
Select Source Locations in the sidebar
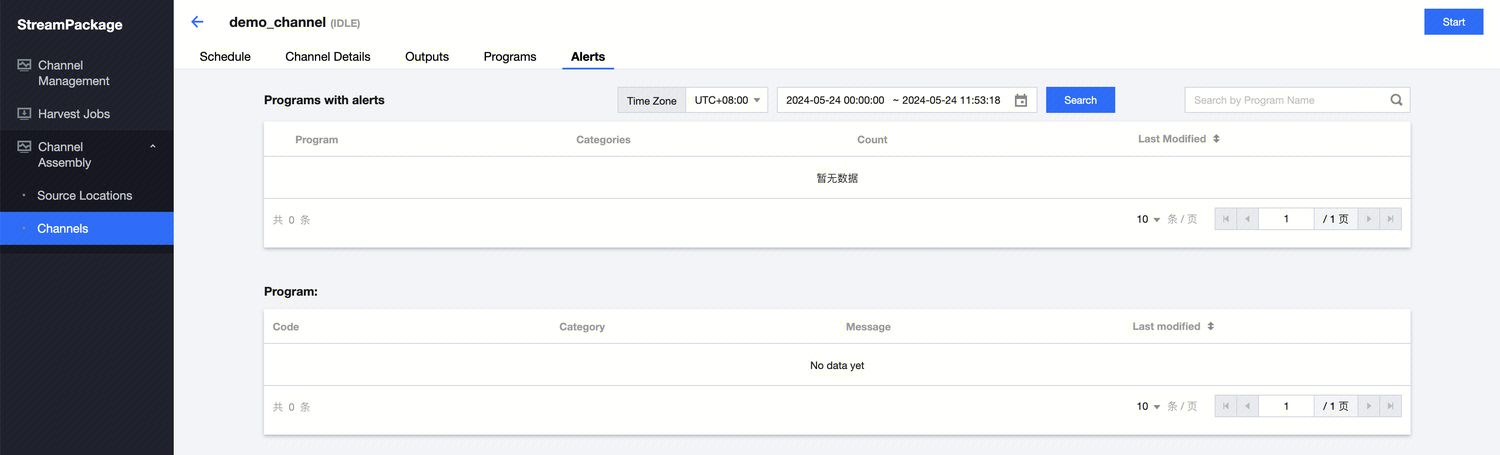tap(85, 196)
